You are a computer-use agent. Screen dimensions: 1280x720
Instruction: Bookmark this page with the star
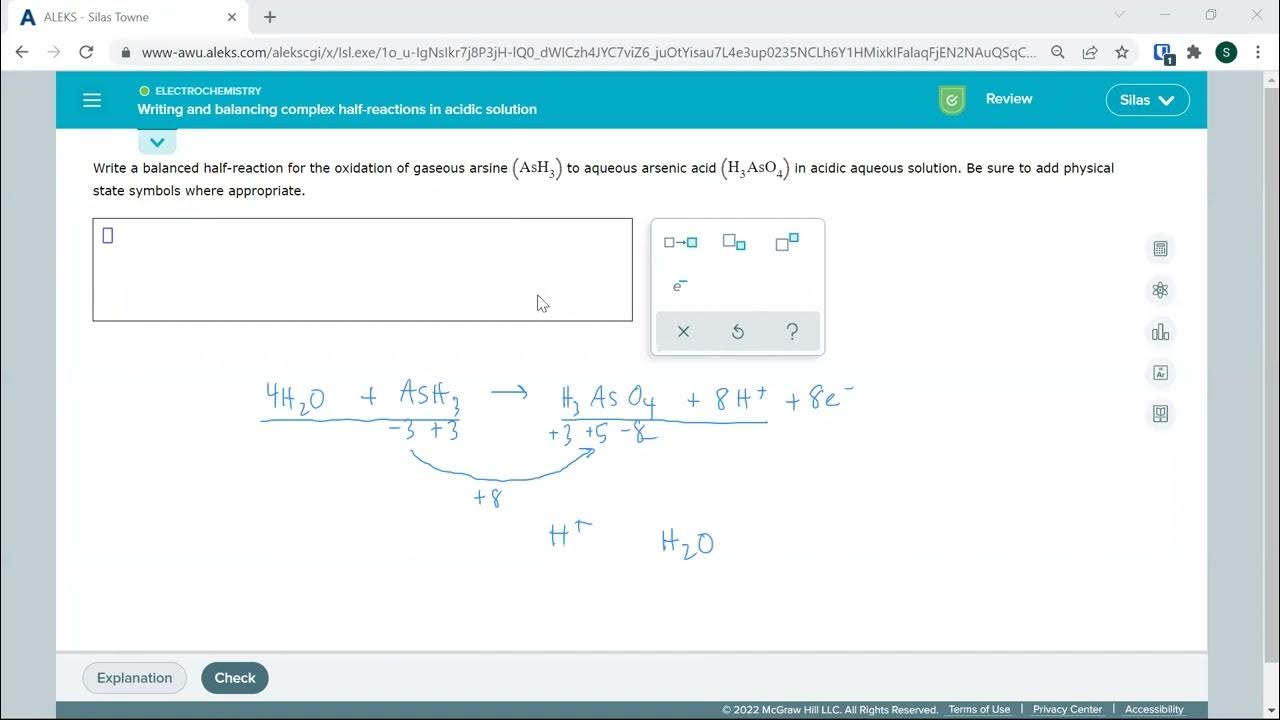click(x=1122, y=53)
